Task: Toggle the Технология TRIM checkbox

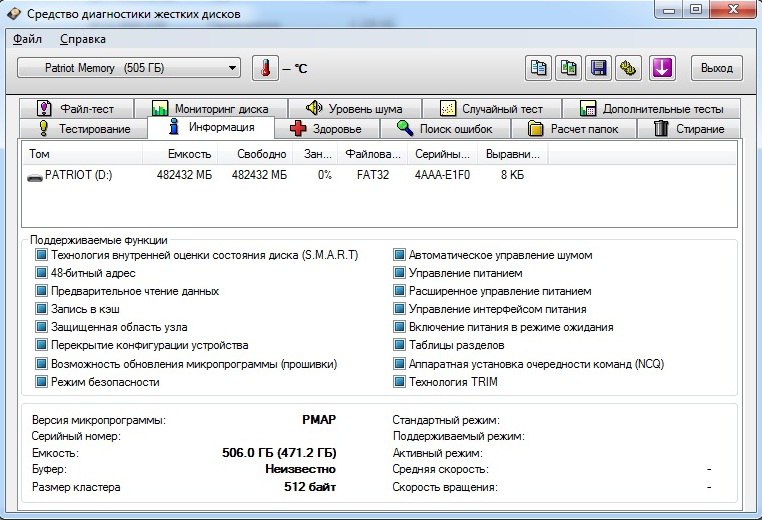Action: click(400, 381)
